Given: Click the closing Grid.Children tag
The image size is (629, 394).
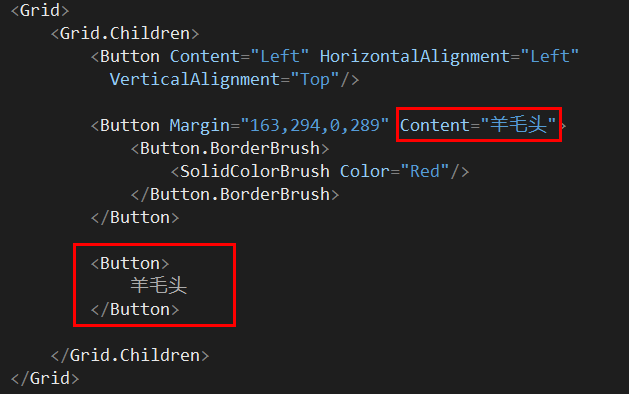Looking at the screenshot, I should 130,355.
